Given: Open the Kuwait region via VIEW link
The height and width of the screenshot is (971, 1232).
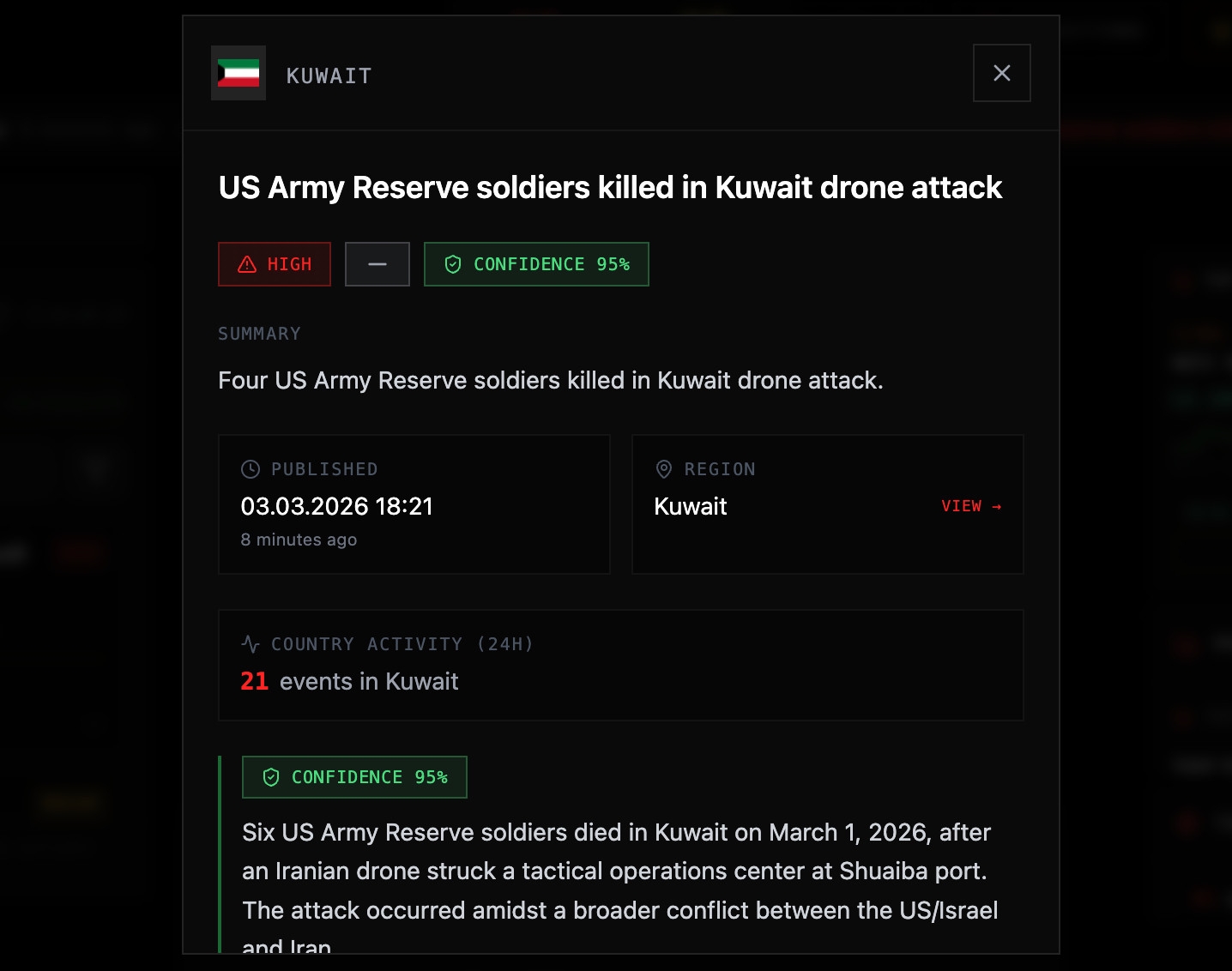Looking at the screenshot, I should click(x=962, y=506).
